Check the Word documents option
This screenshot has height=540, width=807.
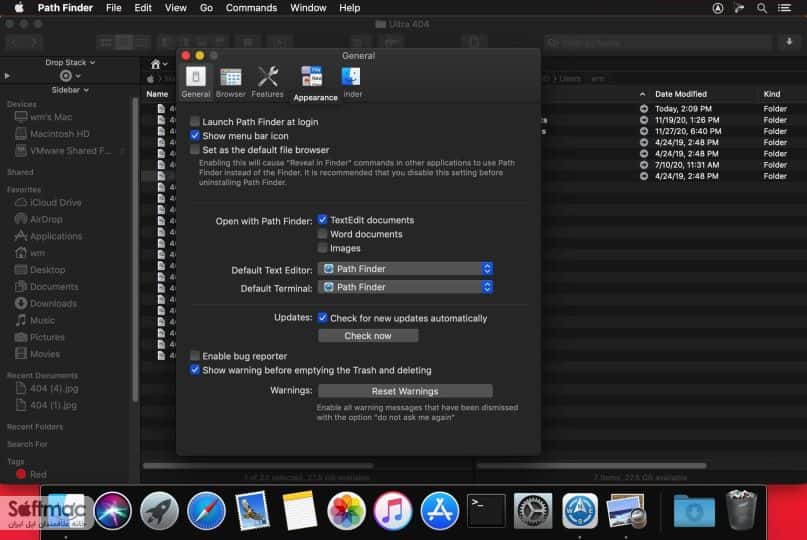[x=322, y=234]
